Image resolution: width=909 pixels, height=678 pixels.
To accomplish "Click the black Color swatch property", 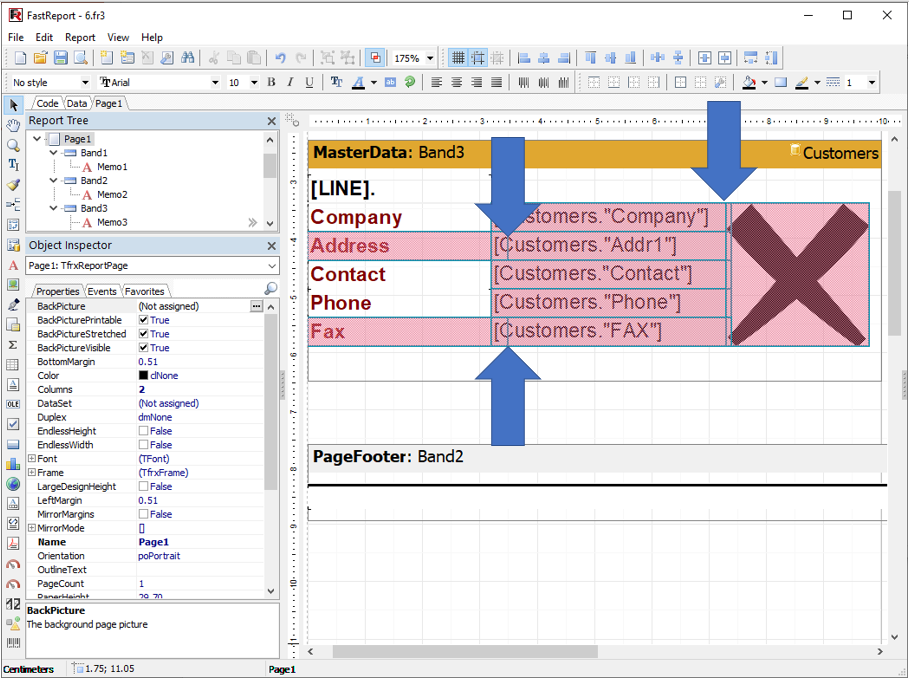I will click(143, 376).
